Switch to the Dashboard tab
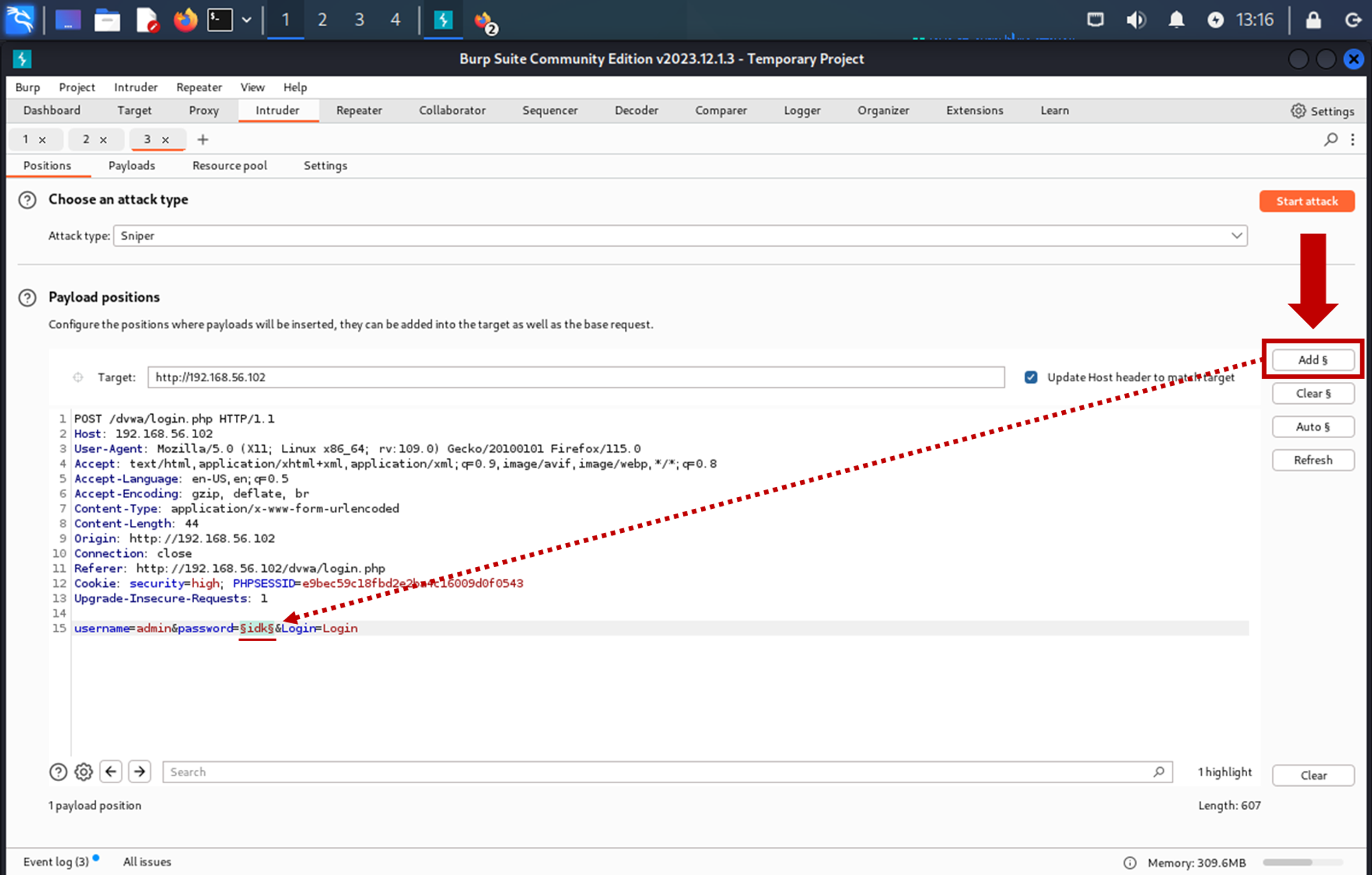 click(51, 110)
